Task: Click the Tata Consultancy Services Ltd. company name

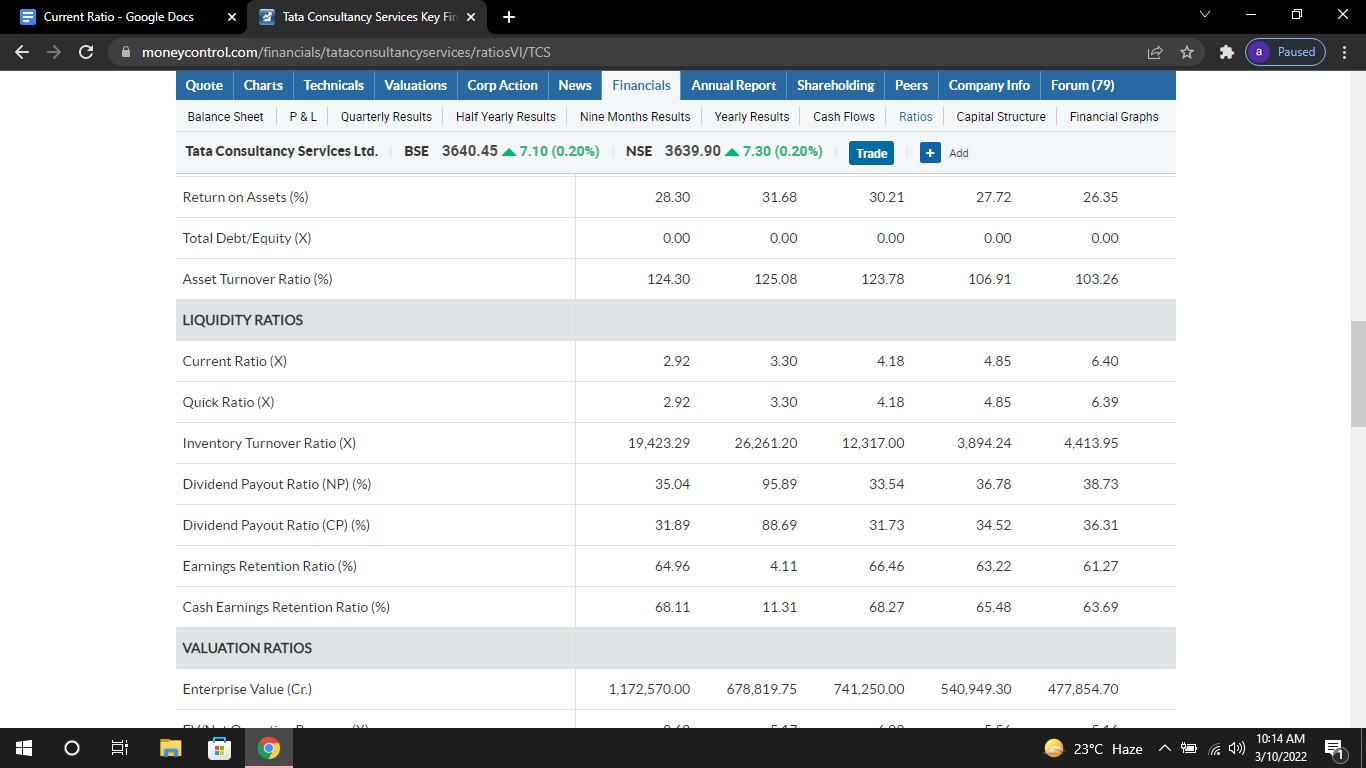Action: click(x=281, y=152)
